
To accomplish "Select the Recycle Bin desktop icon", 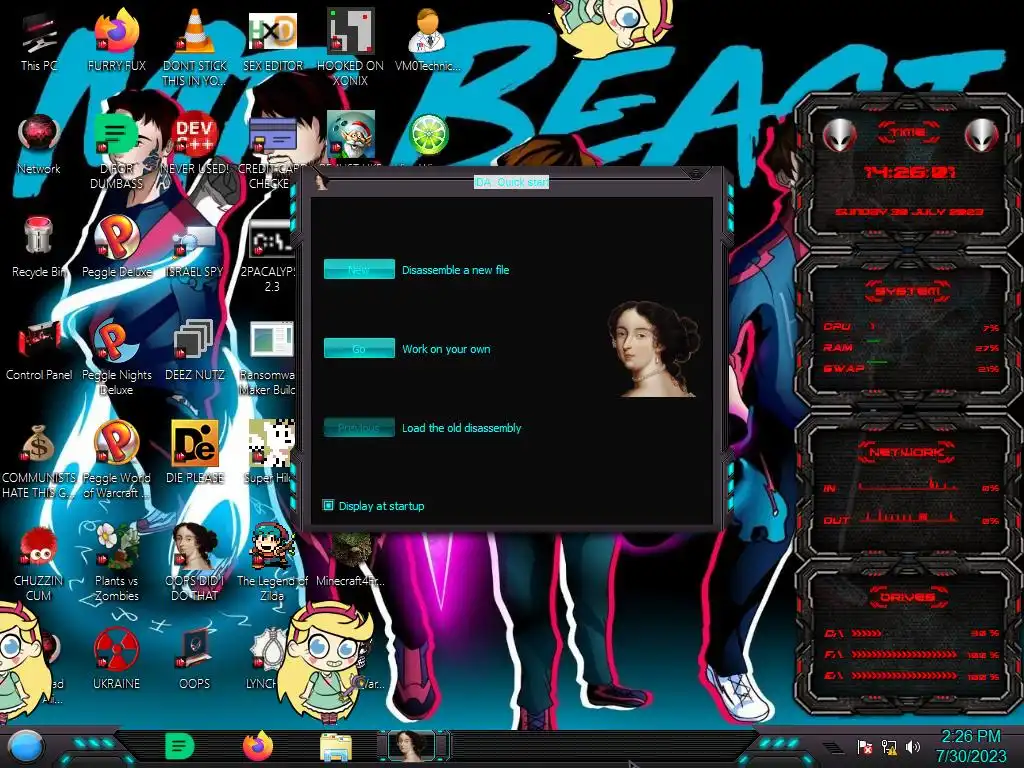I will [x=39, y=248].
